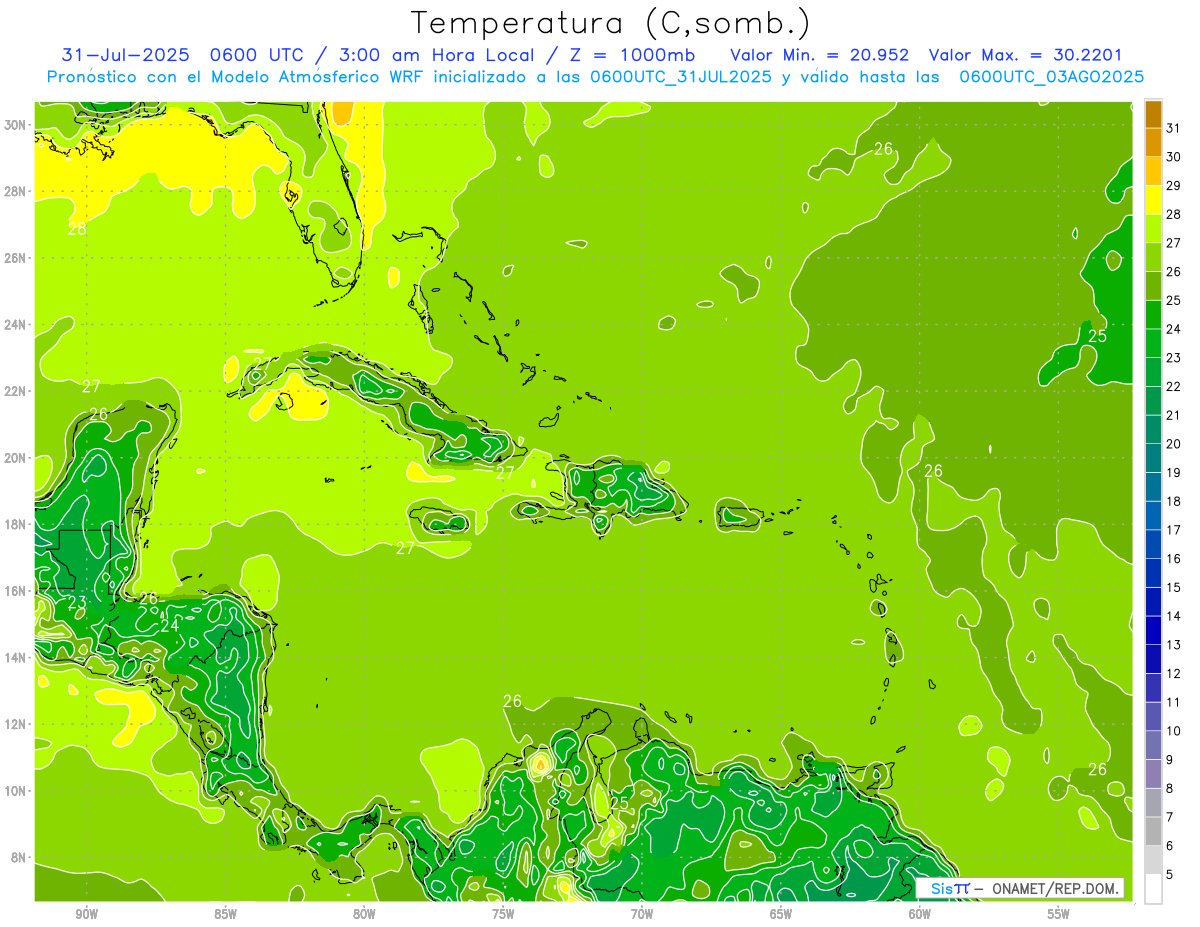Viewport: 1200px width, 927px height.
Task: Click the '23' contour label over Guatemala
Action: pos(77,603)
